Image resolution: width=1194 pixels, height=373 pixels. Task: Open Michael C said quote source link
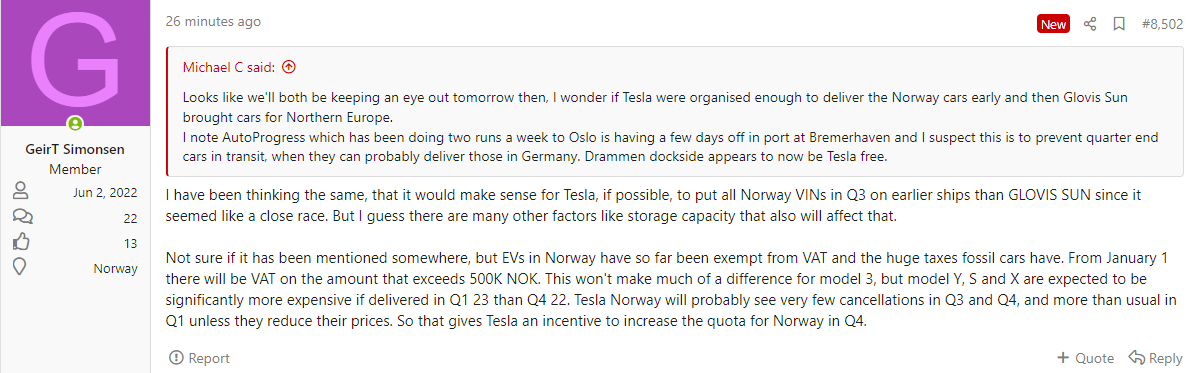[x=228, y=67]
